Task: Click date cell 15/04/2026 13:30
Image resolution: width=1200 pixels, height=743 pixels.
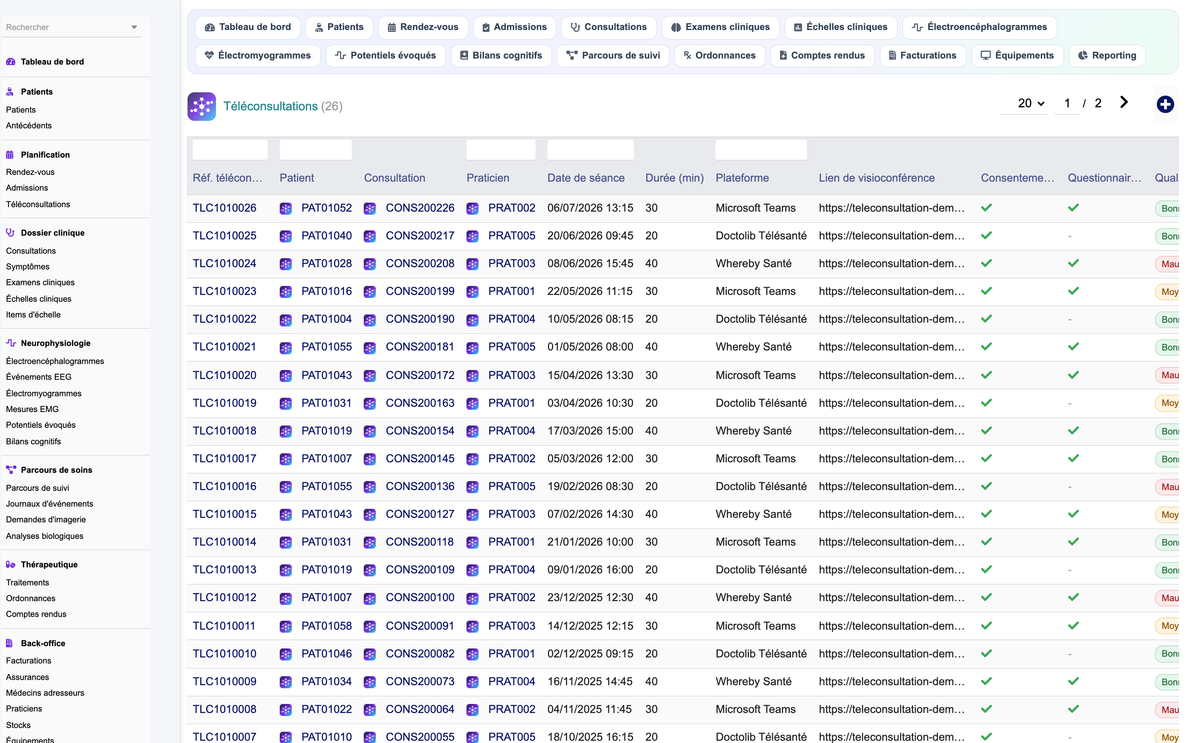Action: tap(590, 375)
